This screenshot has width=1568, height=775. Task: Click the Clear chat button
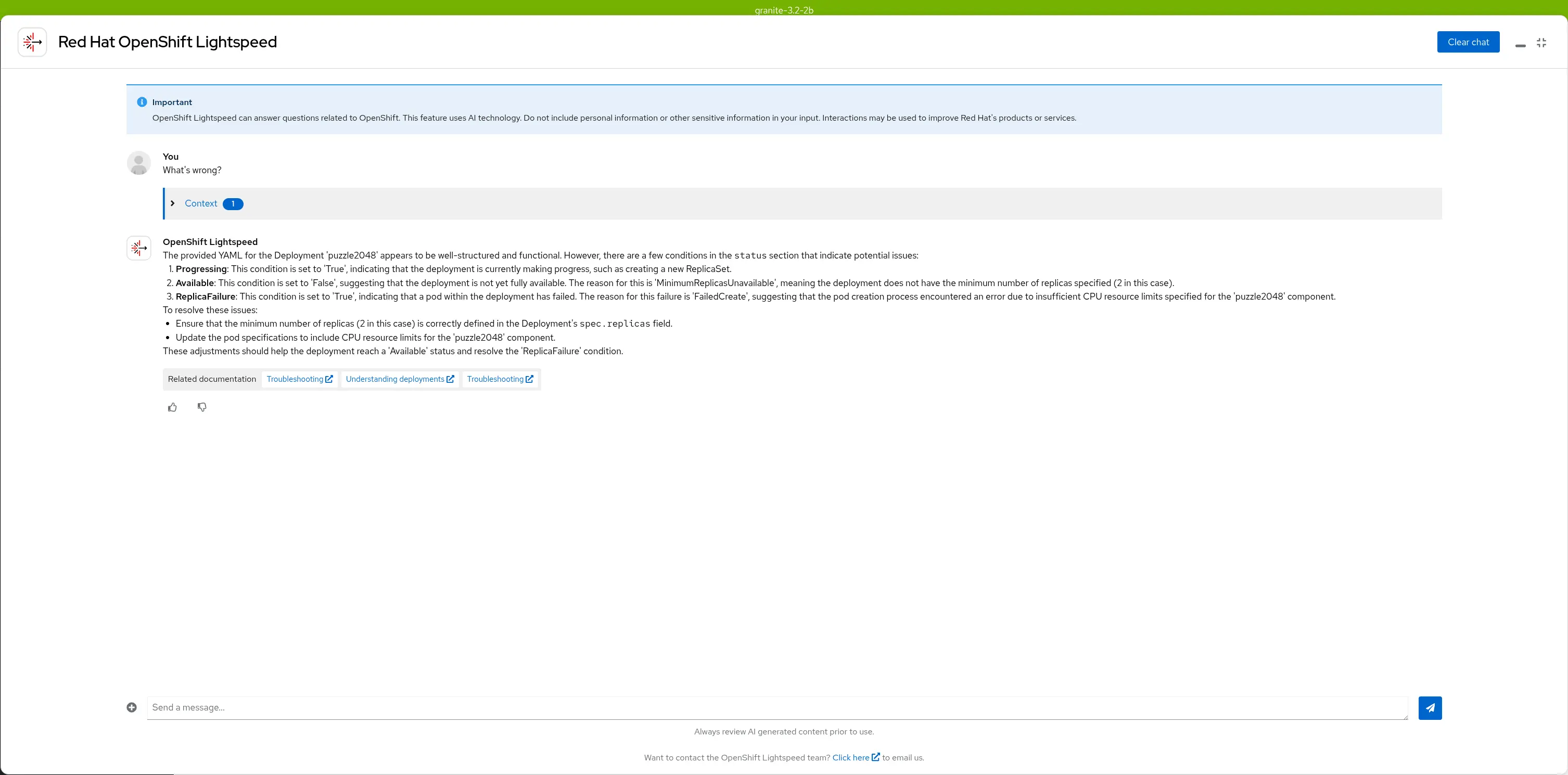click(x=1468, y=42)
